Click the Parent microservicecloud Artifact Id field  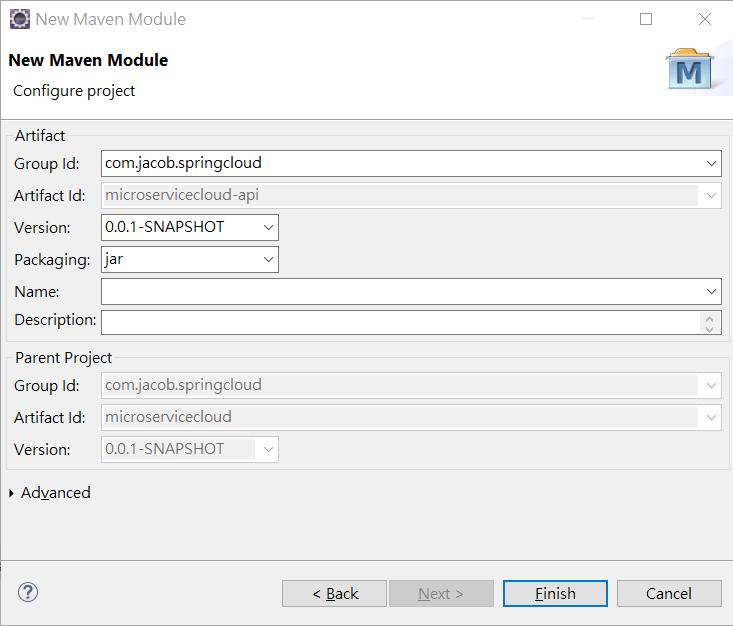coord(411,417)
